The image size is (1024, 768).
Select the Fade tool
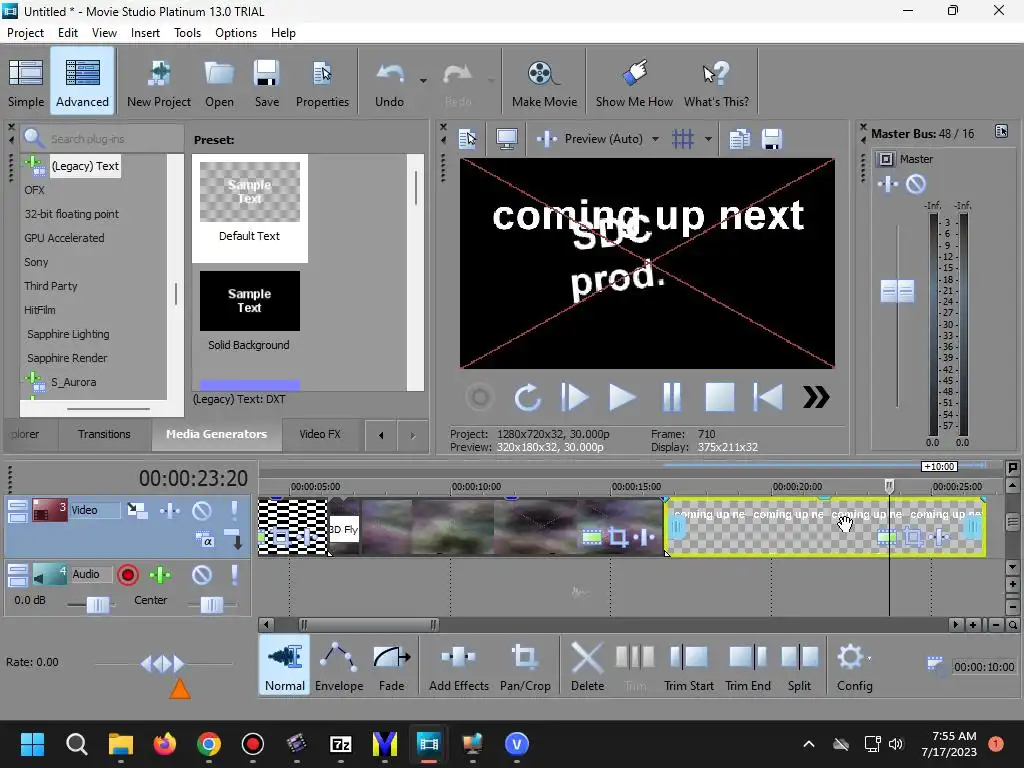click(x=391, y=666)
